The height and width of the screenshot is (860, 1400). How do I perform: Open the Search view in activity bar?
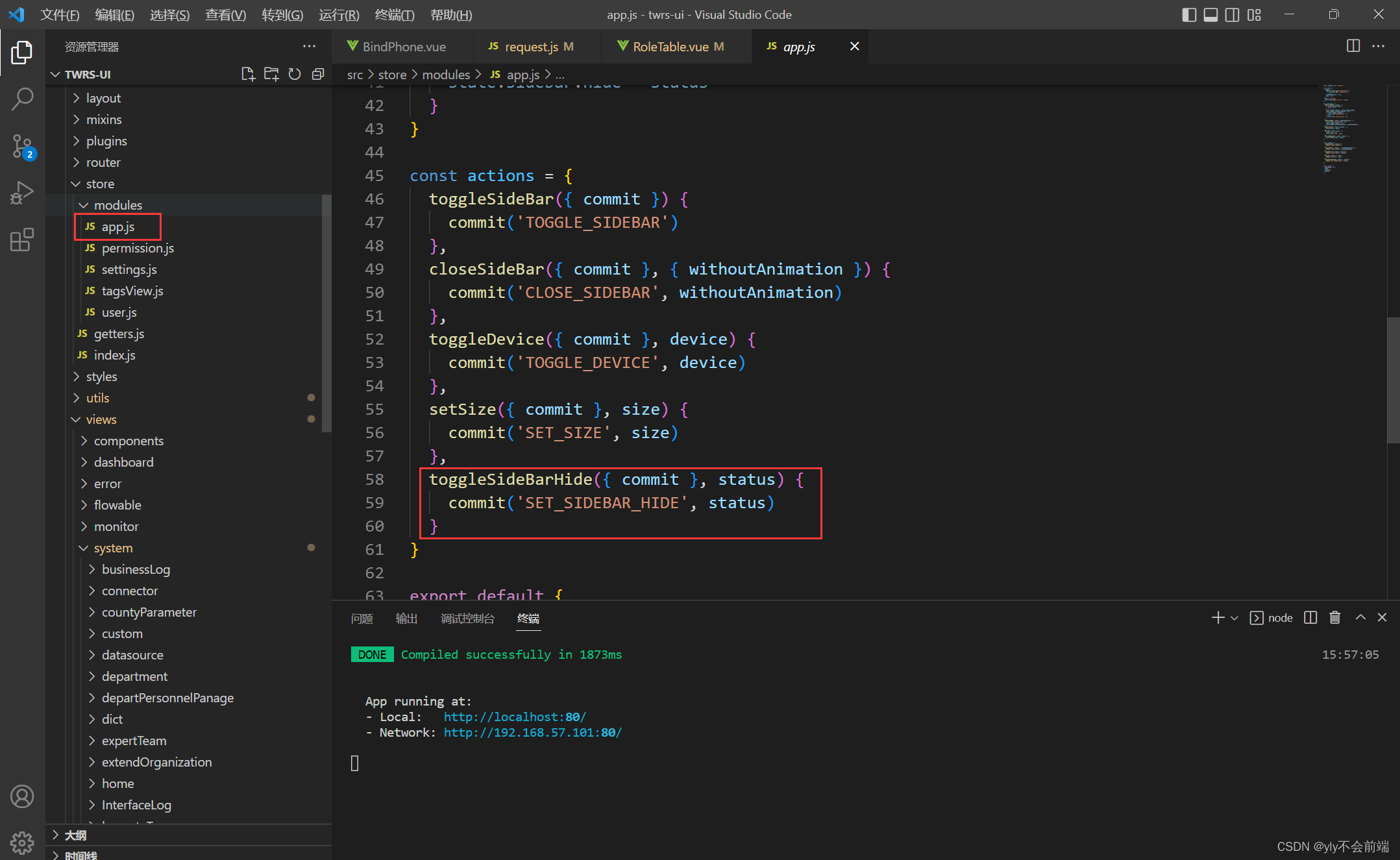tap(22, 99)
